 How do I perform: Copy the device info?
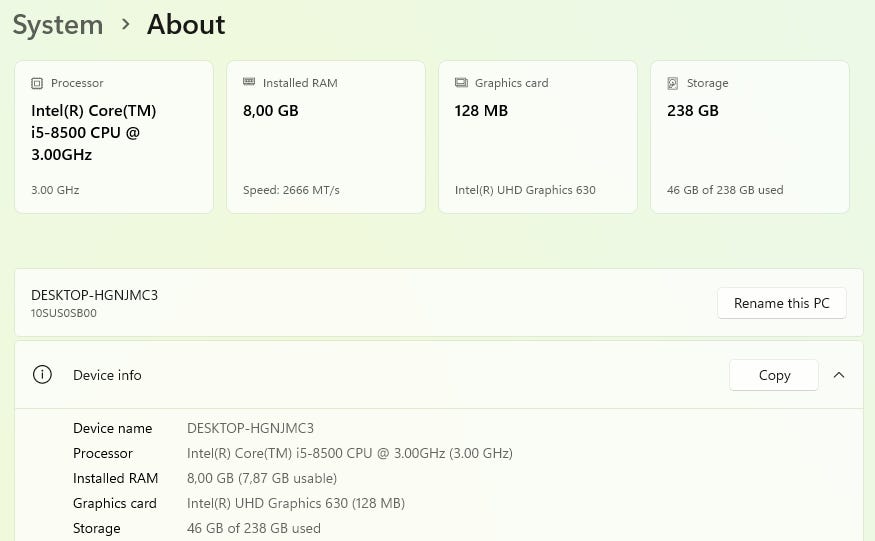[774, 375]
